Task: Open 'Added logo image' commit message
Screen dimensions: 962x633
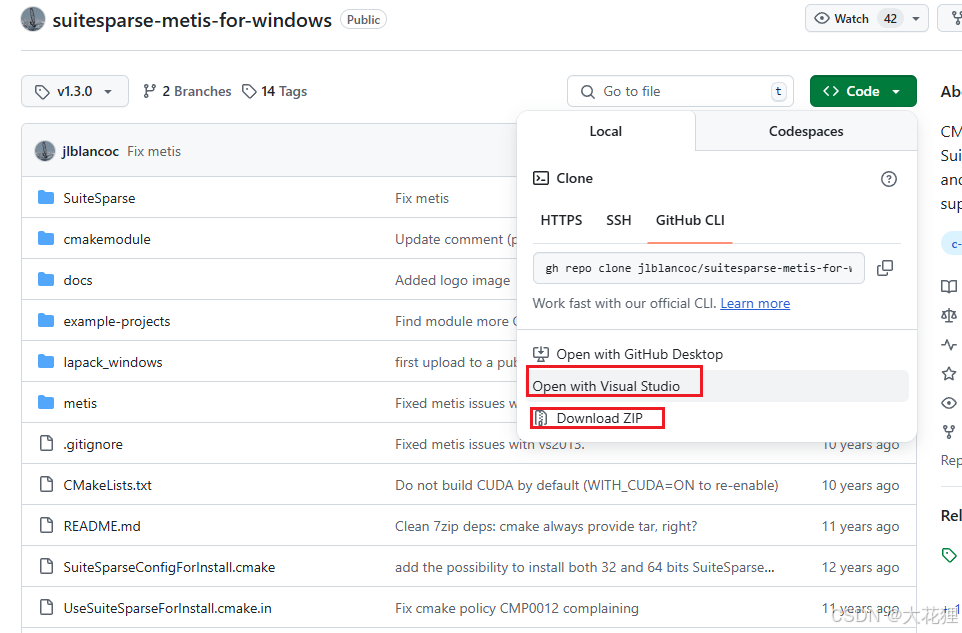Action: (x=453, y=280)
